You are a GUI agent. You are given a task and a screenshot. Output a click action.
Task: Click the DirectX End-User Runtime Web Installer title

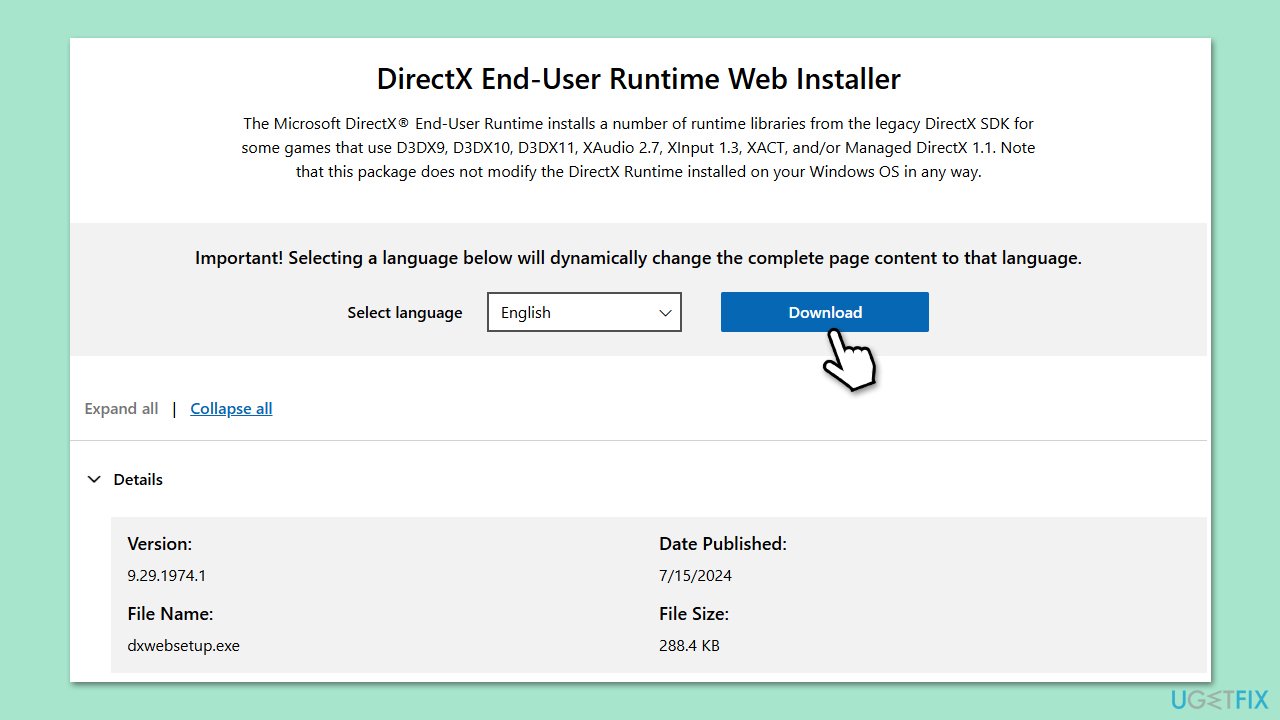[638, 79]
